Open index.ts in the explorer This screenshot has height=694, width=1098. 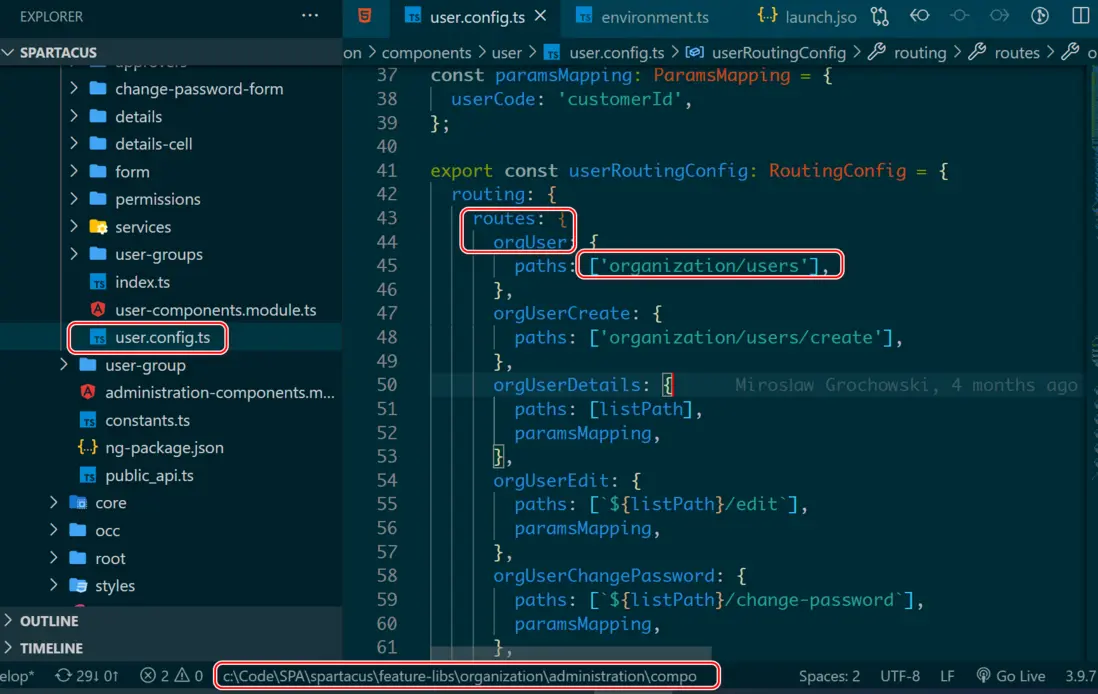(142, 282)
